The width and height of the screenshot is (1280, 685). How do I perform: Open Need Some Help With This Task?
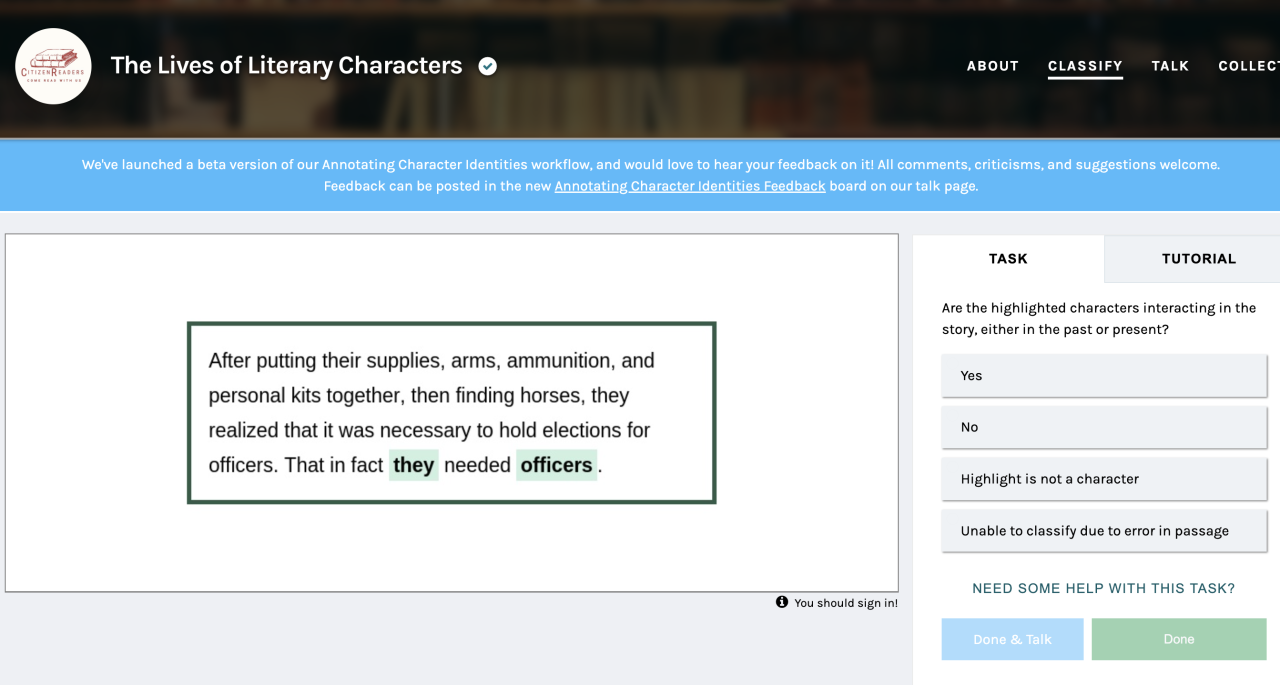(1103, 588)
